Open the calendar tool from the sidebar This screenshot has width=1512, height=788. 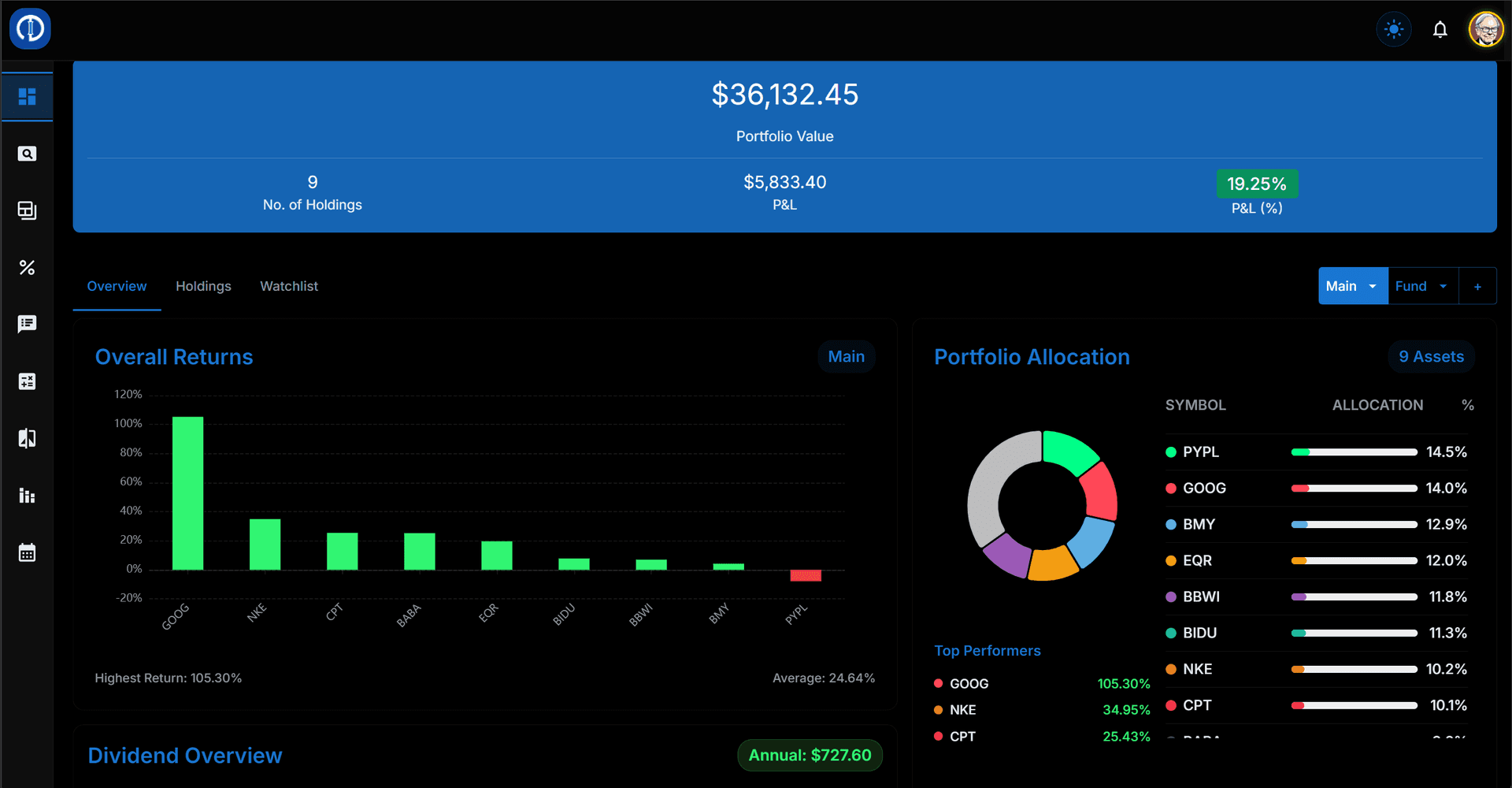coord(28,552)
